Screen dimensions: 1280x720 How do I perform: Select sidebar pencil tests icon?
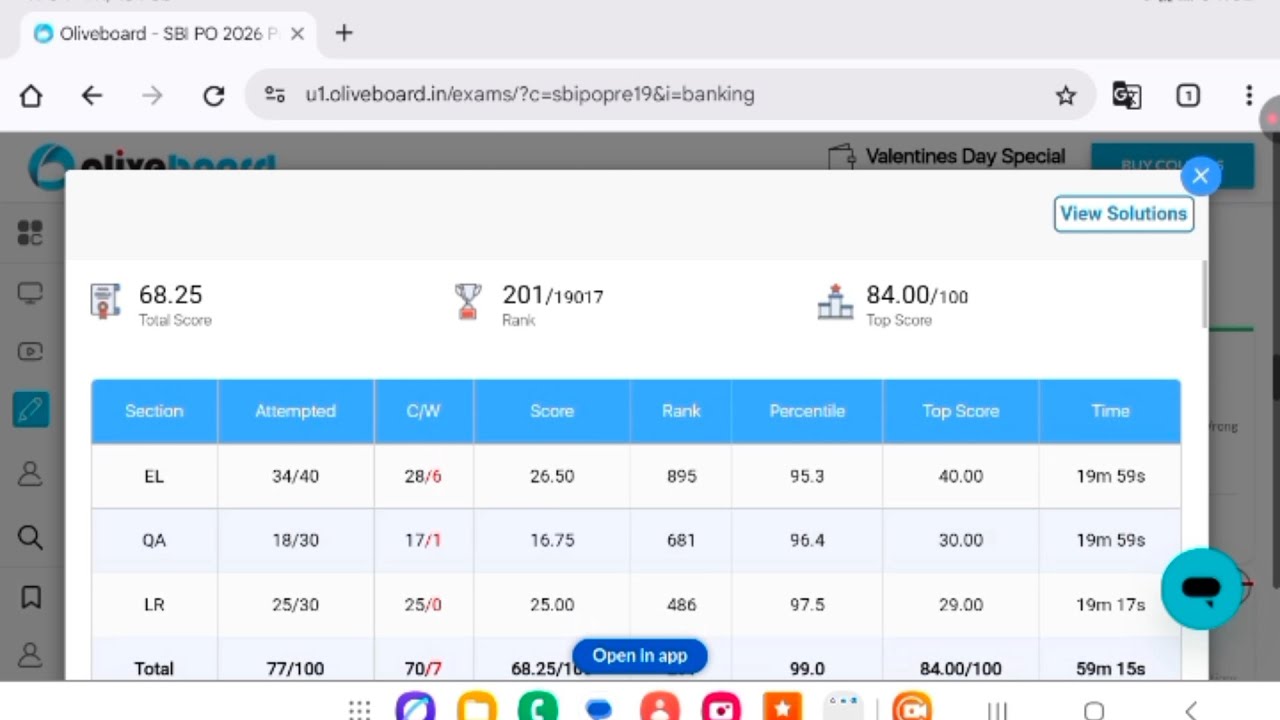coord(30,409)
